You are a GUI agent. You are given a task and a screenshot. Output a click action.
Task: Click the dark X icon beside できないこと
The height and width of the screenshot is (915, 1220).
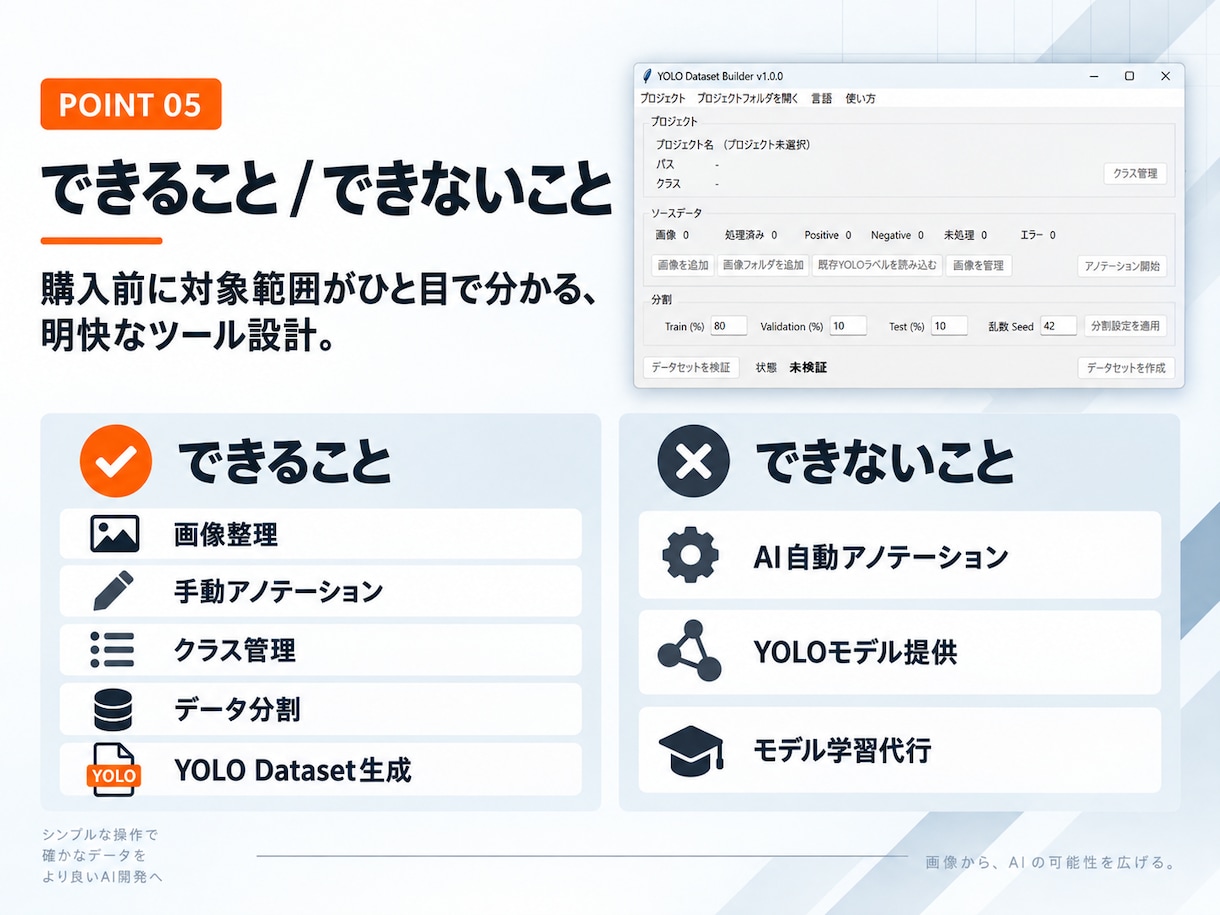pos(694,461)
